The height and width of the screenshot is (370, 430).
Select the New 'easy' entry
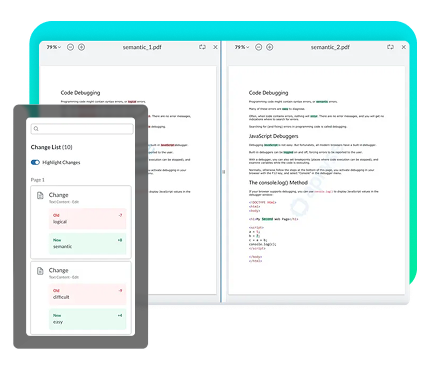pyautogui.click(x=88, y=319)
